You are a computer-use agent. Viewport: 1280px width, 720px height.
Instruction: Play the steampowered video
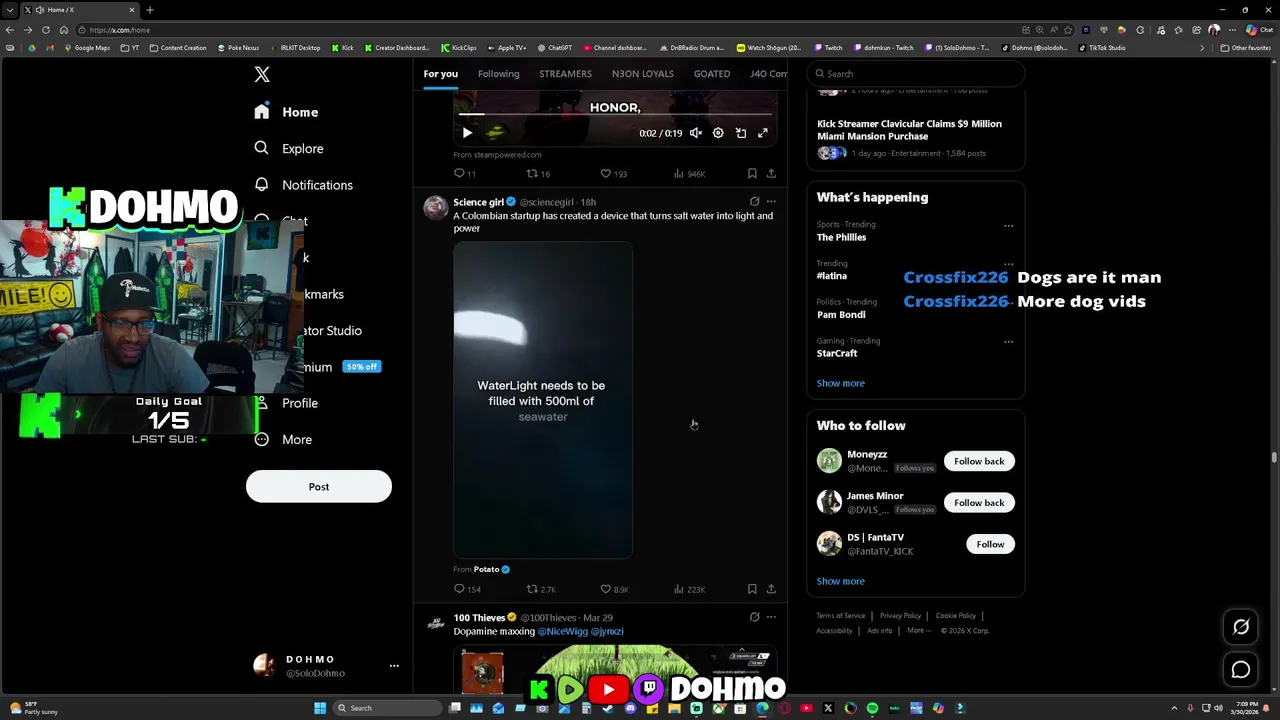tap(467, 133)
